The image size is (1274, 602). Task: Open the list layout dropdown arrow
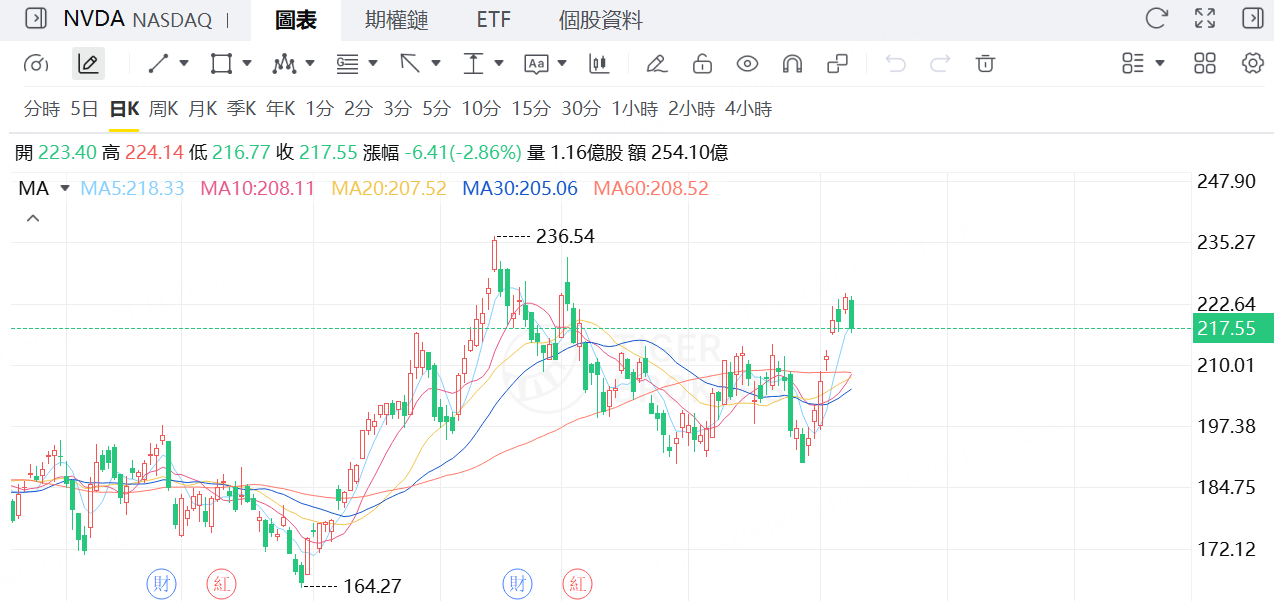point(1160,63)
